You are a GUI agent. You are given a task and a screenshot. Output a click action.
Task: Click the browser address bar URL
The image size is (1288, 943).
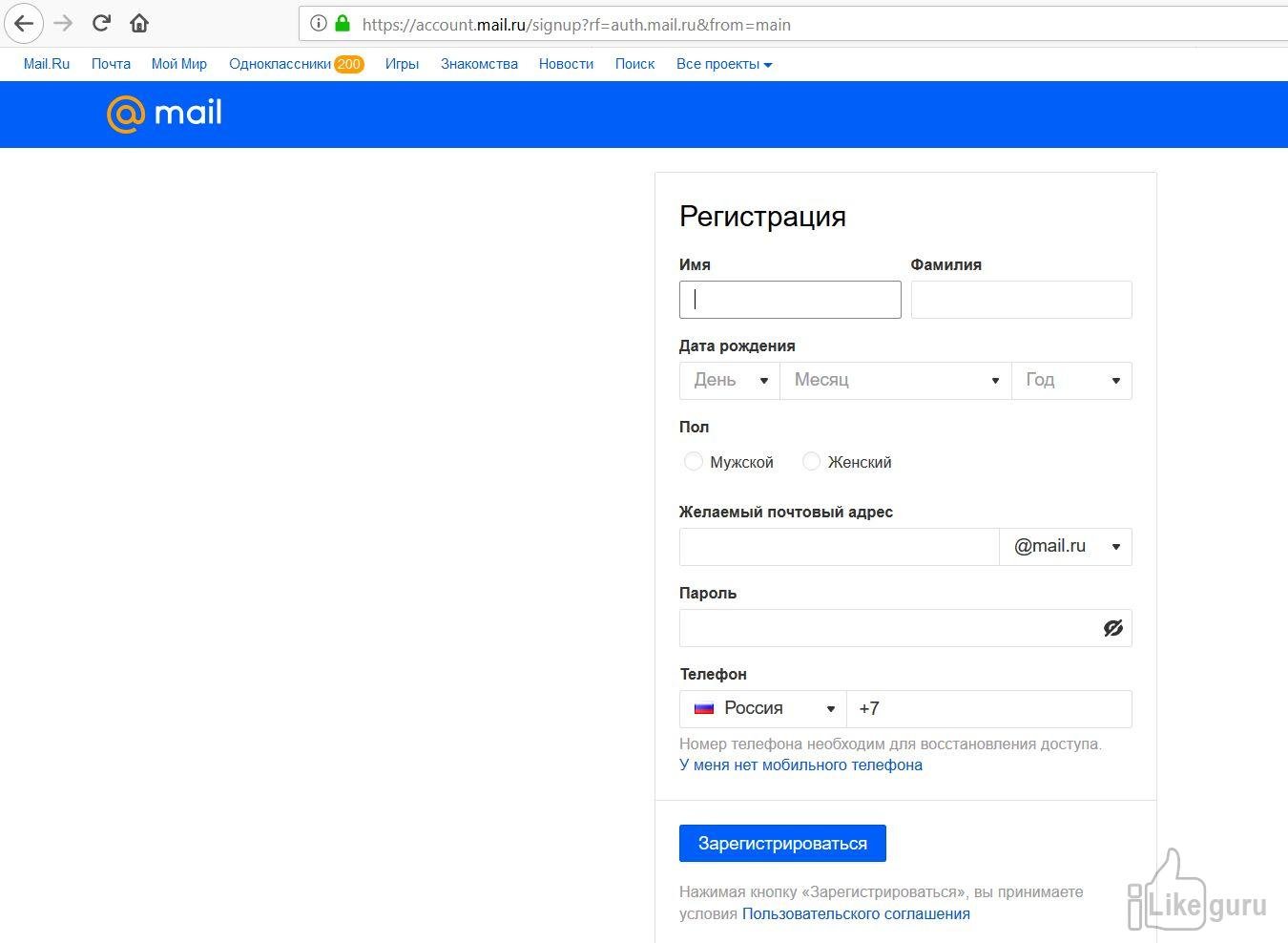(576, 25)
